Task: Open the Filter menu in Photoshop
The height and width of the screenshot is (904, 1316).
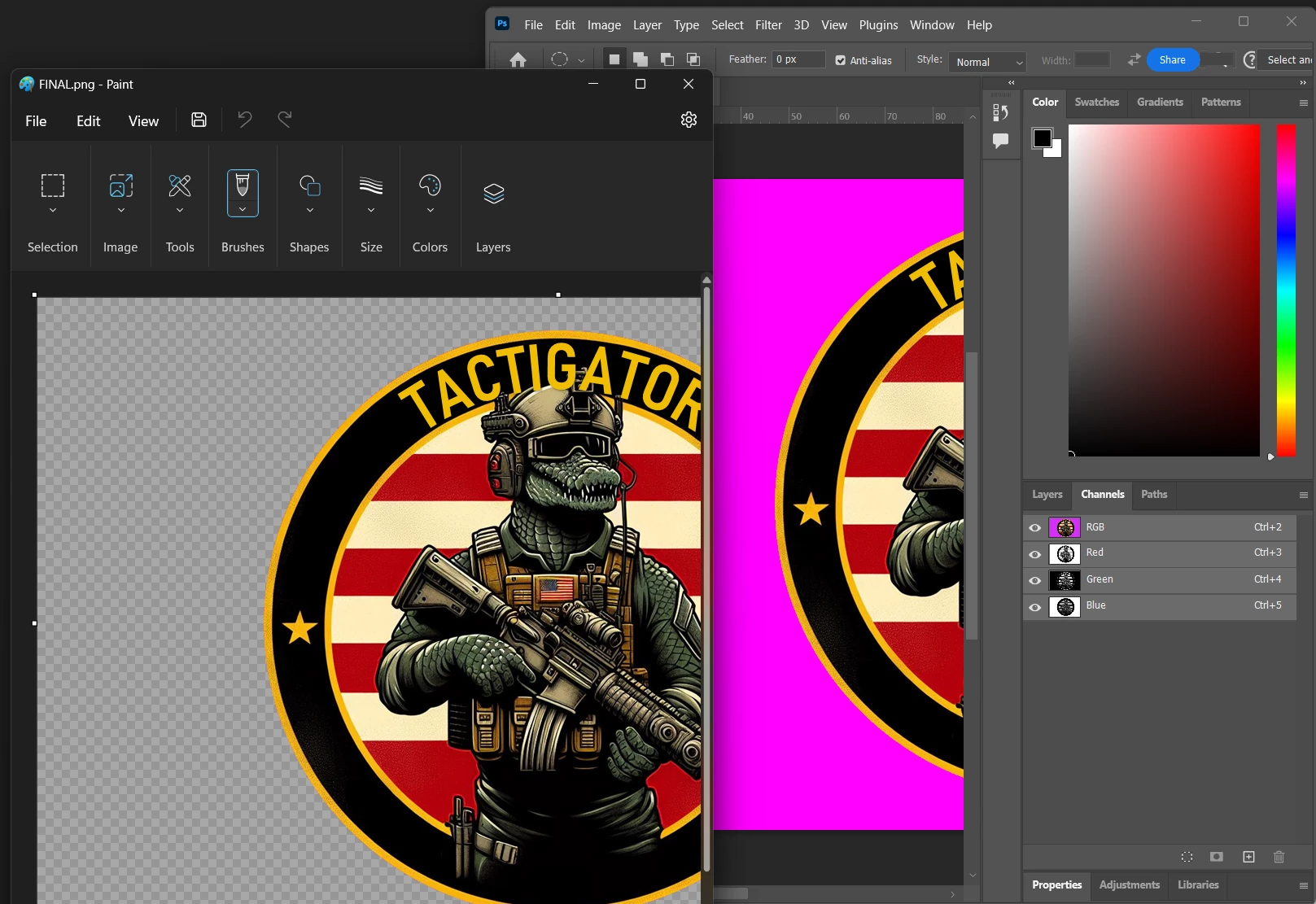Action: click(768, 25)
